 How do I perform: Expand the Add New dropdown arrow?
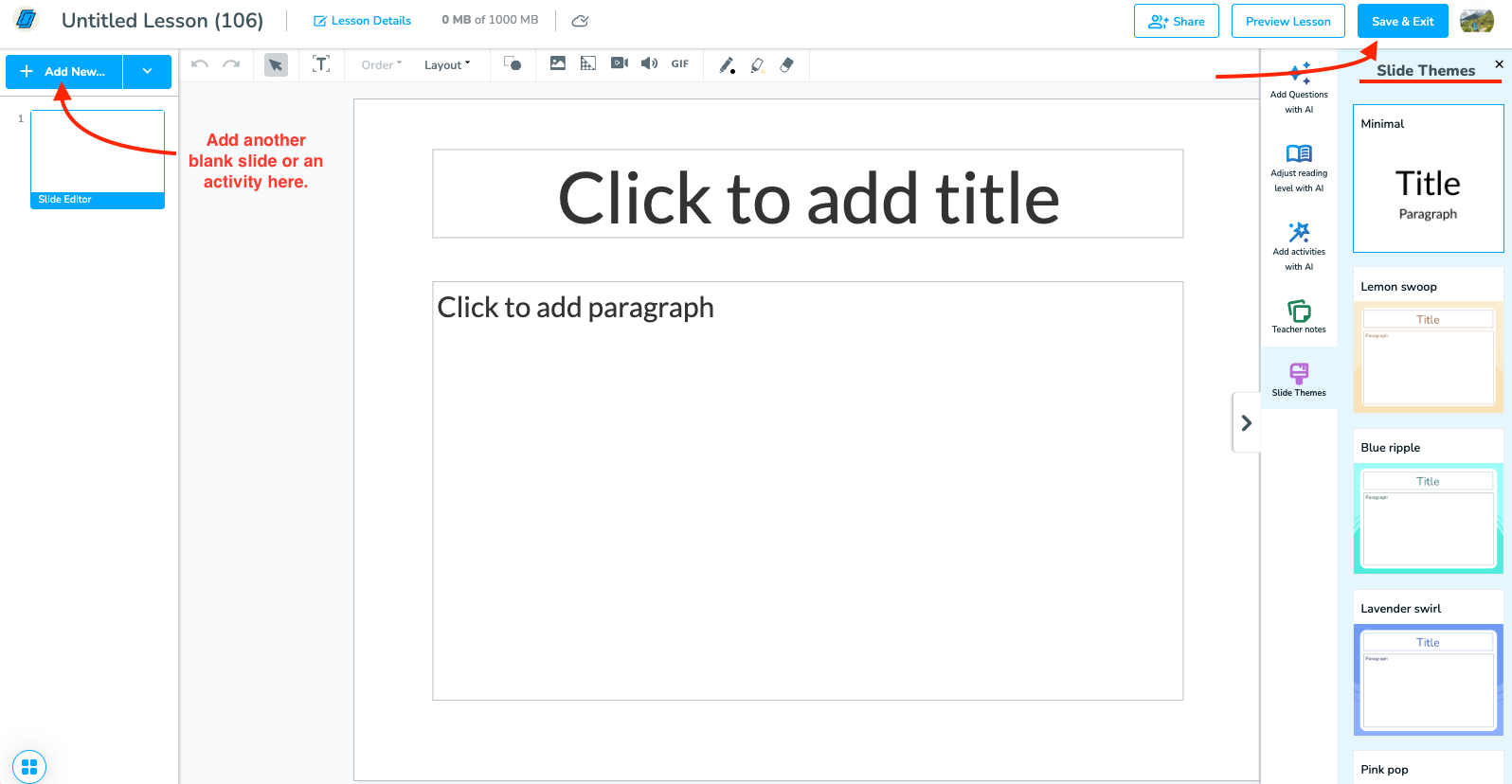tap(148, 71)
